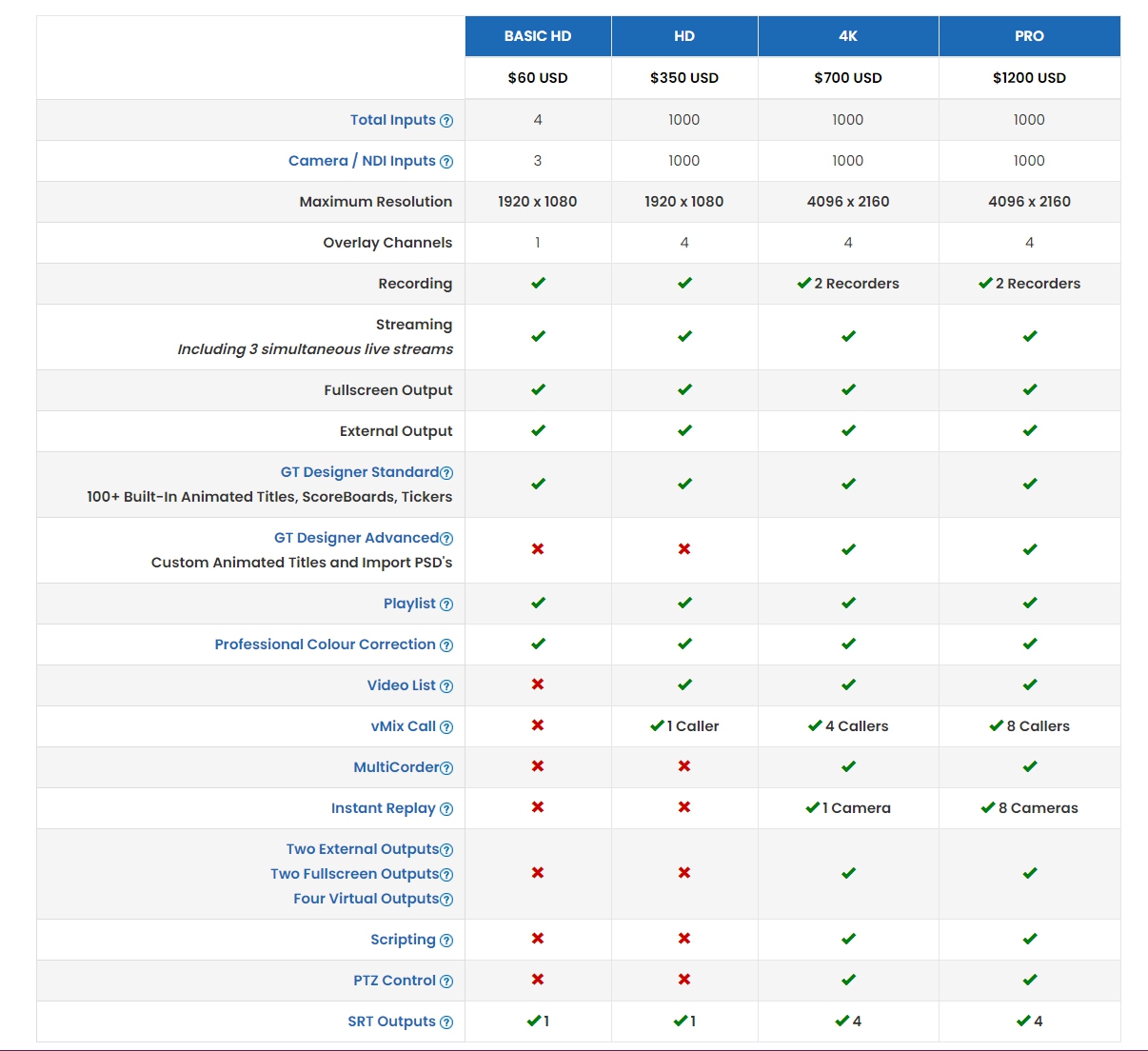Select the BASIC HD column header
Screen dimensions: 1148x1051
point(538,36)
